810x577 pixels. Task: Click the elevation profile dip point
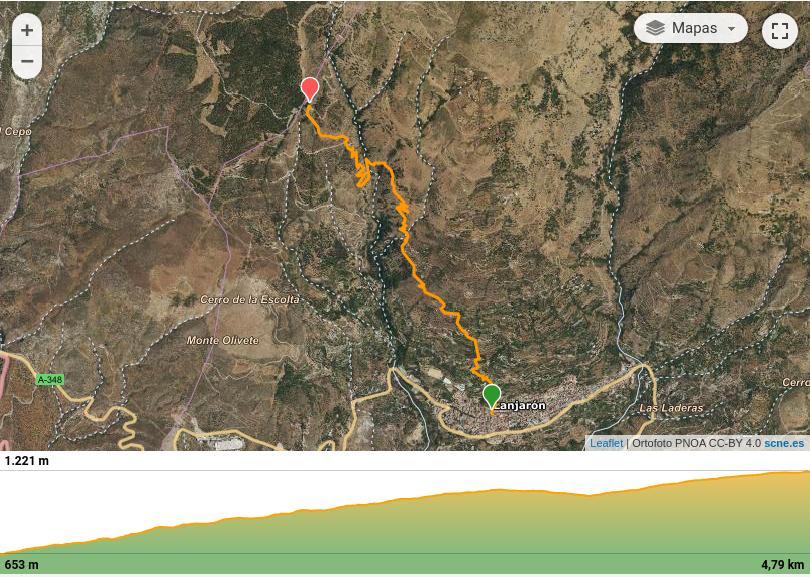(589, 495)
